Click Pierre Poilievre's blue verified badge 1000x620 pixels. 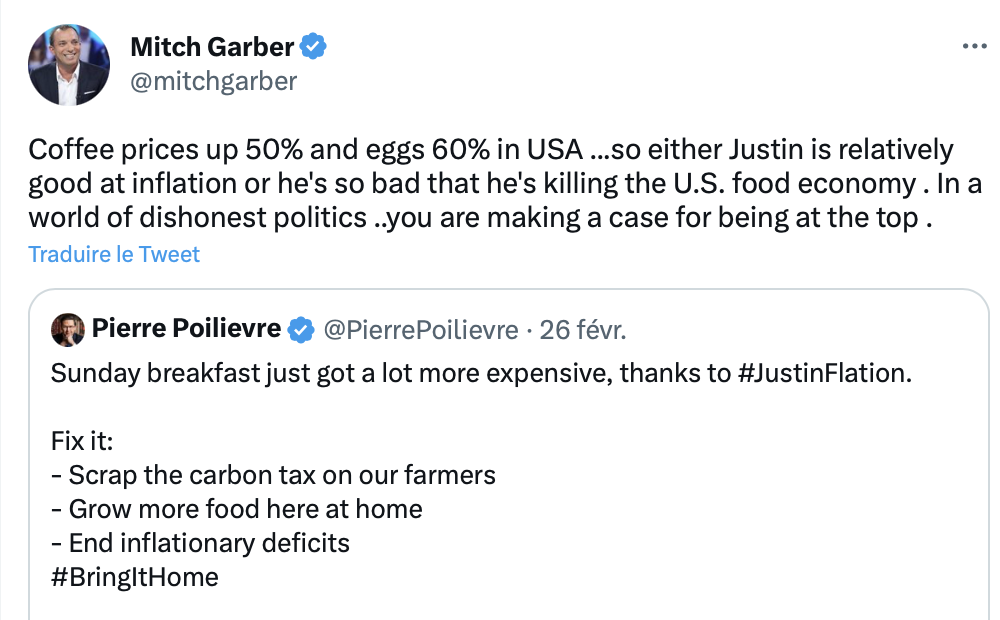click(300, 328)
